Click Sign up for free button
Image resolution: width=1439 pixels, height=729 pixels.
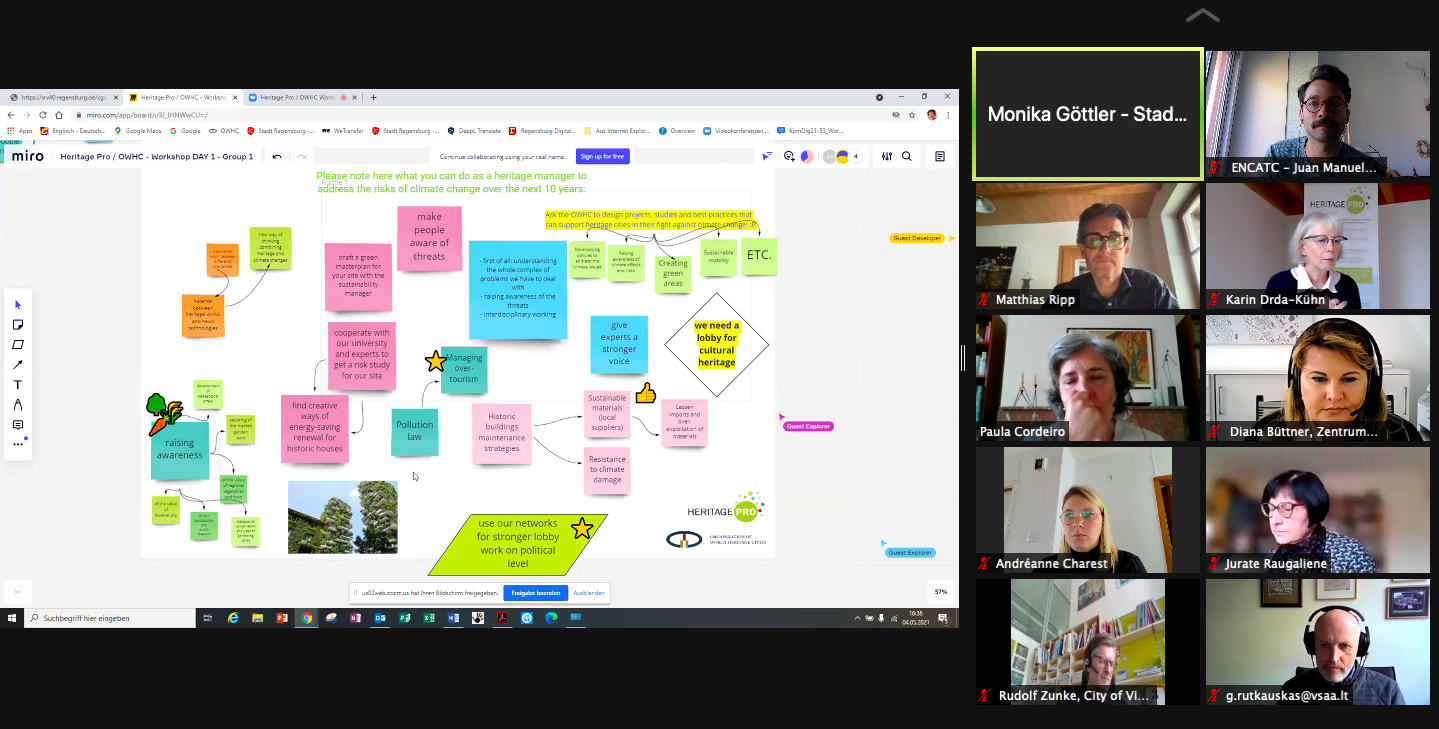(x=602, y=156)
